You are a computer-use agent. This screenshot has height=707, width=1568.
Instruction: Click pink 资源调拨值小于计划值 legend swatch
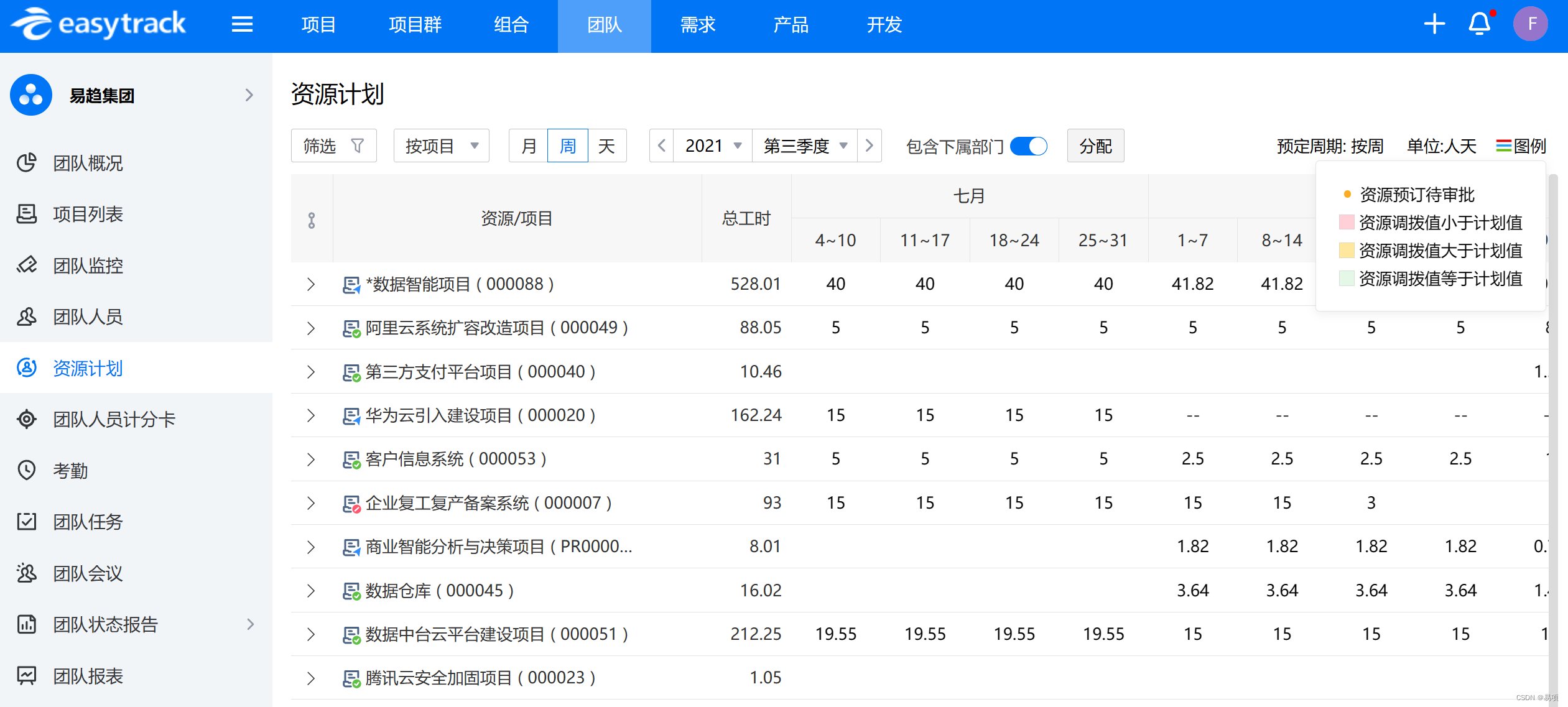click(x=1347, y=223)
